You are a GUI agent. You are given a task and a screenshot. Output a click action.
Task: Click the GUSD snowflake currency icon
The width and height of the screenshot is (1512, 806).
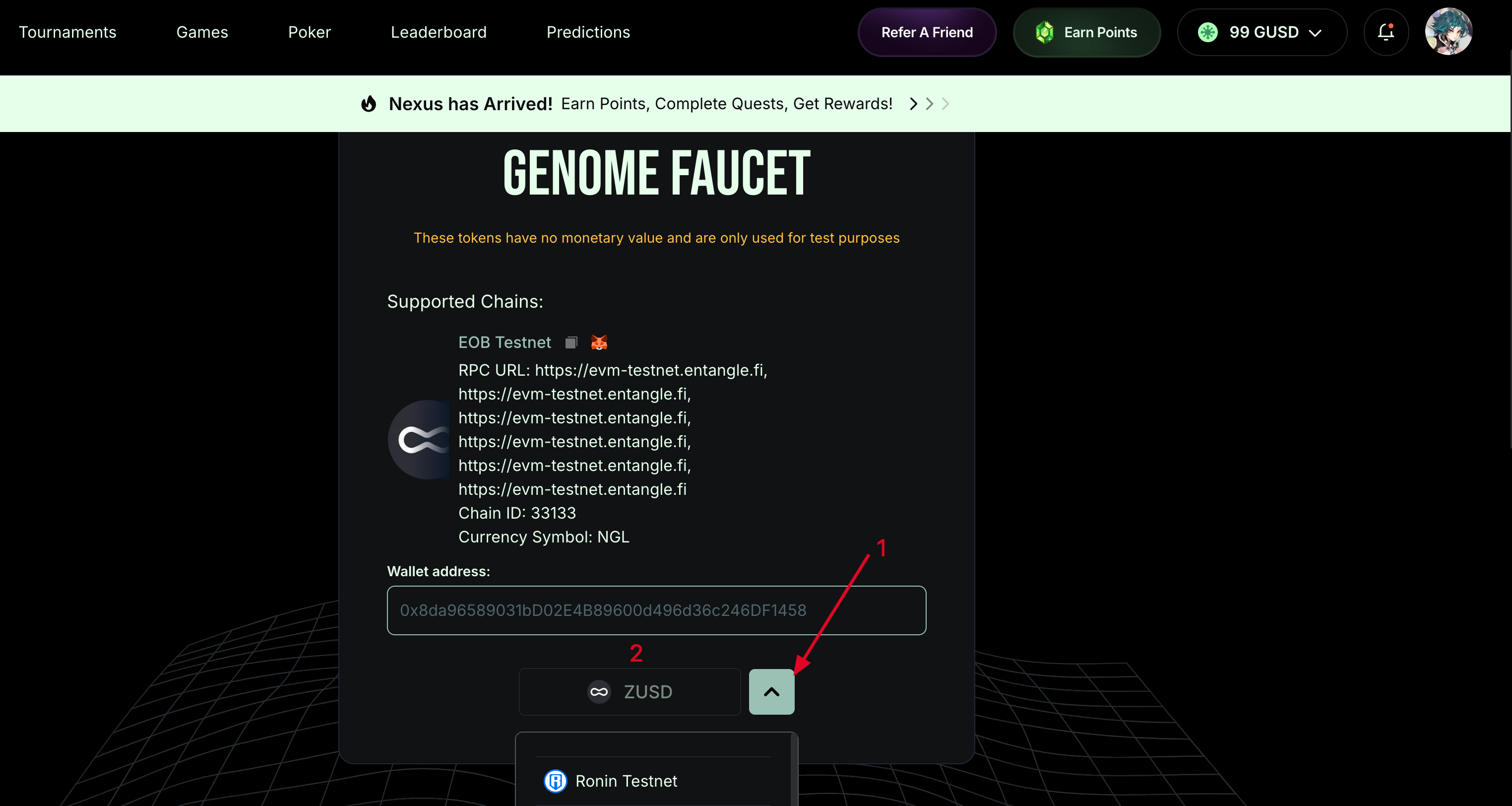(x=1207, y=32)
